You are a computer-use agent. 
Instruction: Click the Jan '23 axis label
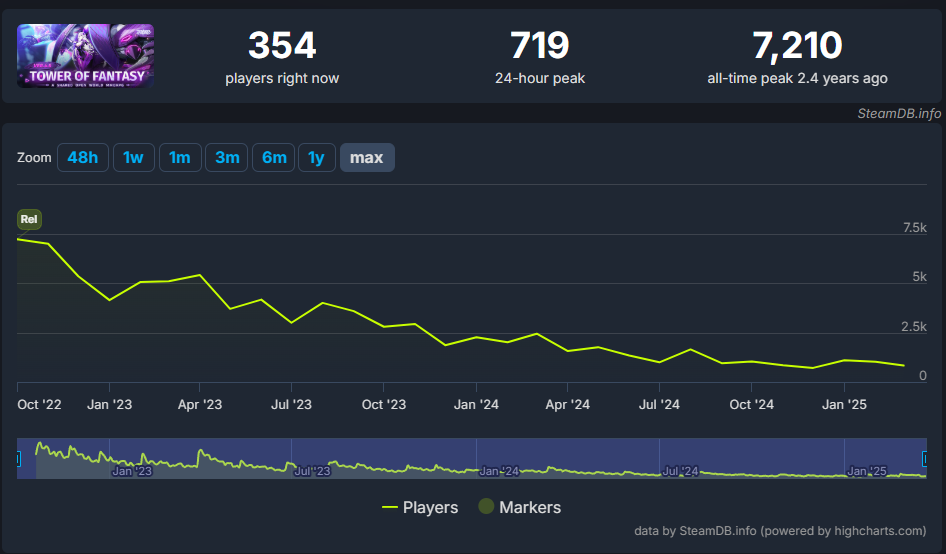point(109,404)
